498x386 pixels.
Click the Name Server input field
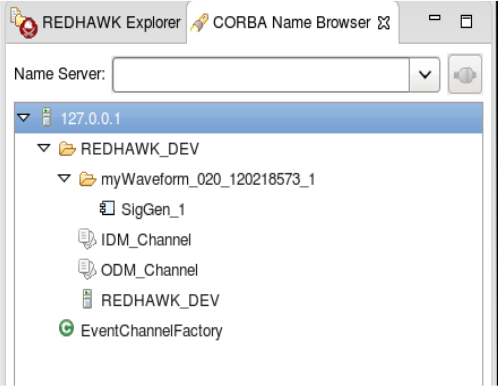coord(261,74)
